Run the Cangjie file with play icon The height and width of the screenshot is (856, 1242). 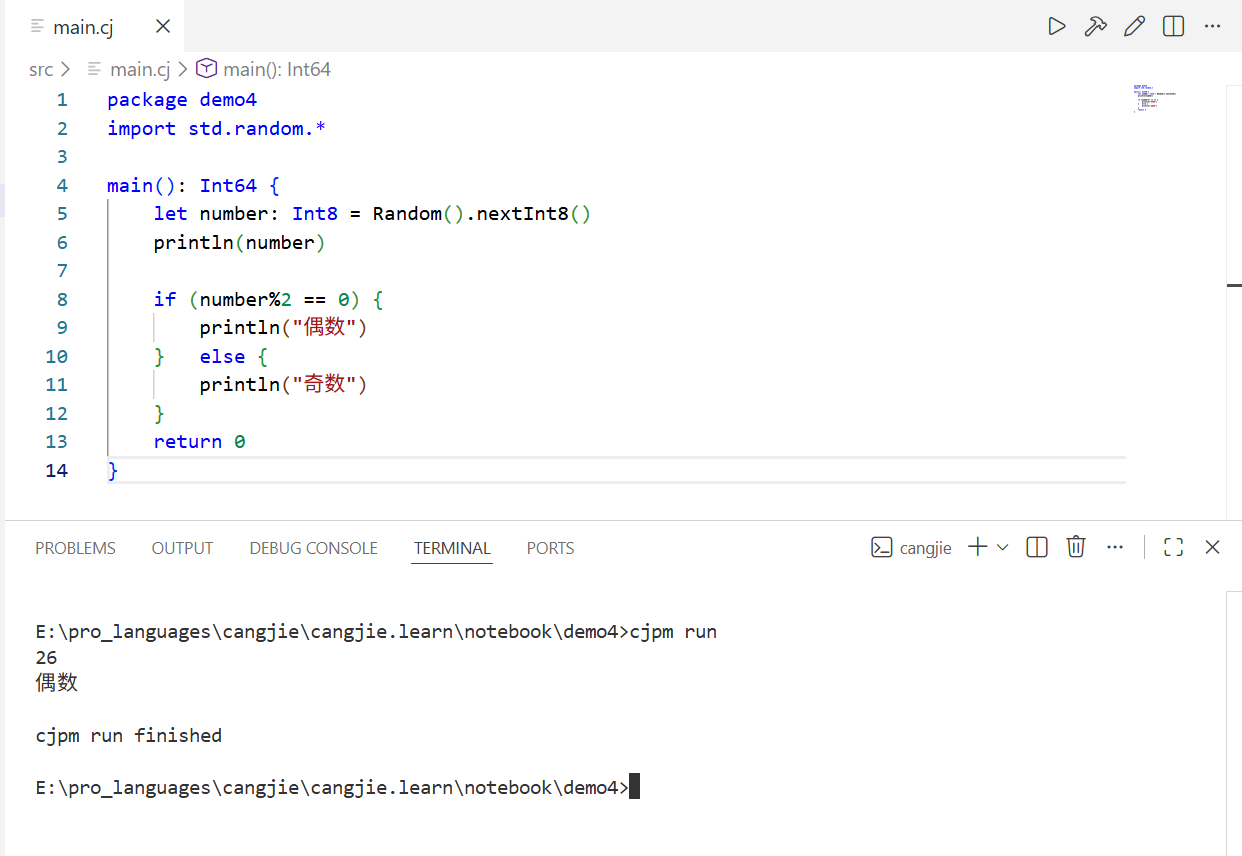pos(1057,27)
